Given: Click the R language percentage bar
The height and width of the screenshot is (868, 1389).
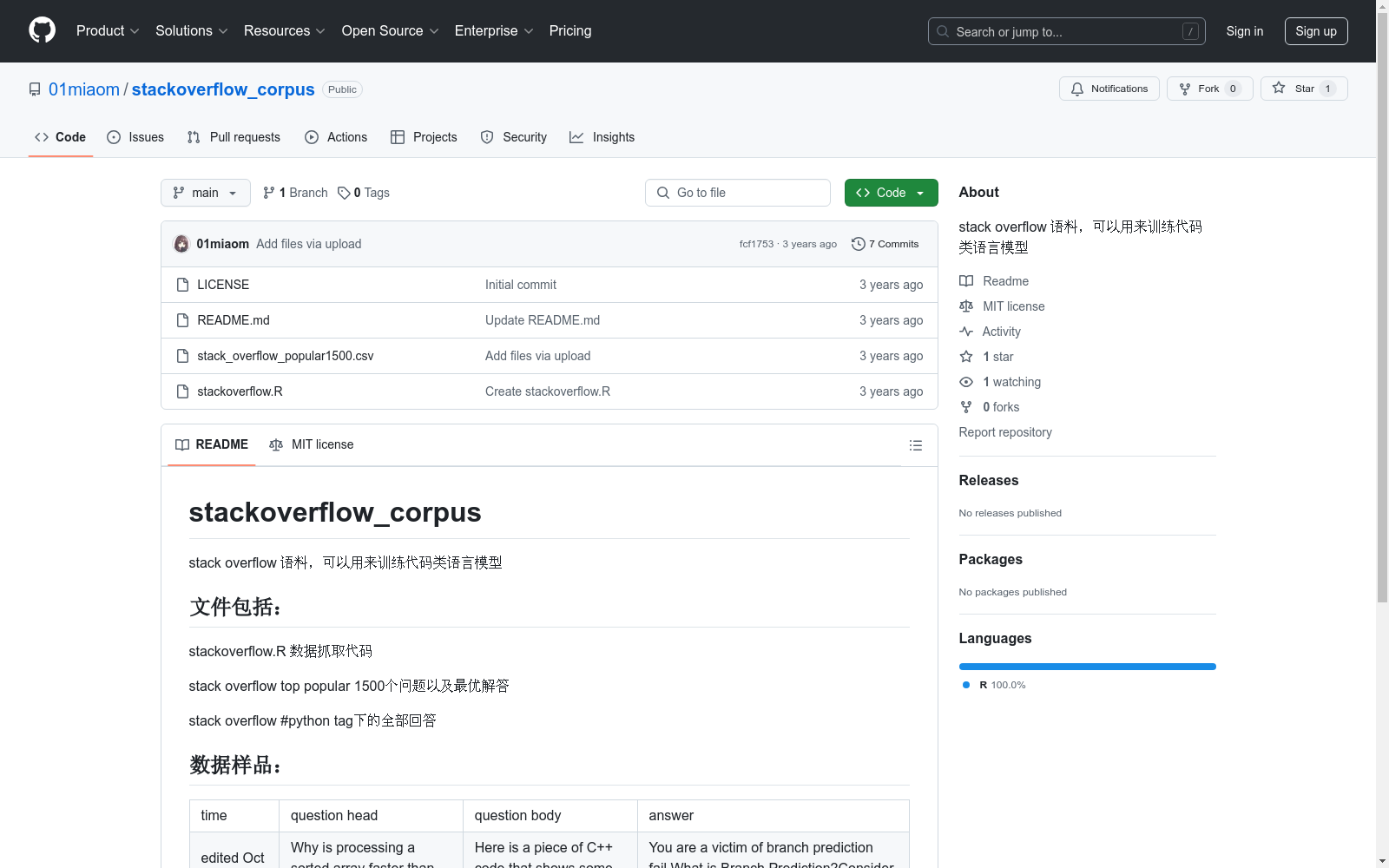Looking at the screenshot, I should click(1087, 667).
